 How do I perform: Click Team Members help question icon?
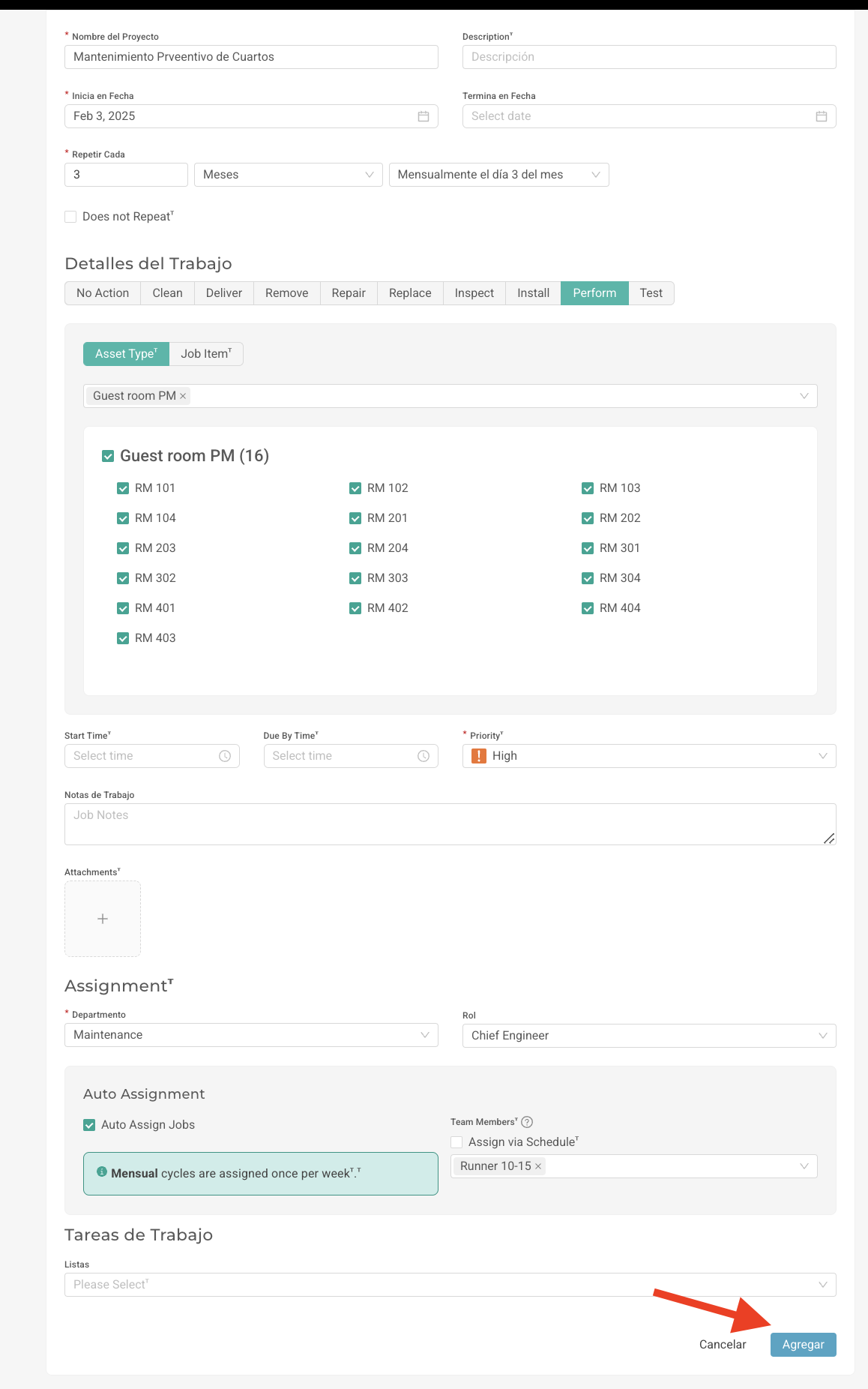(527, 1122)
